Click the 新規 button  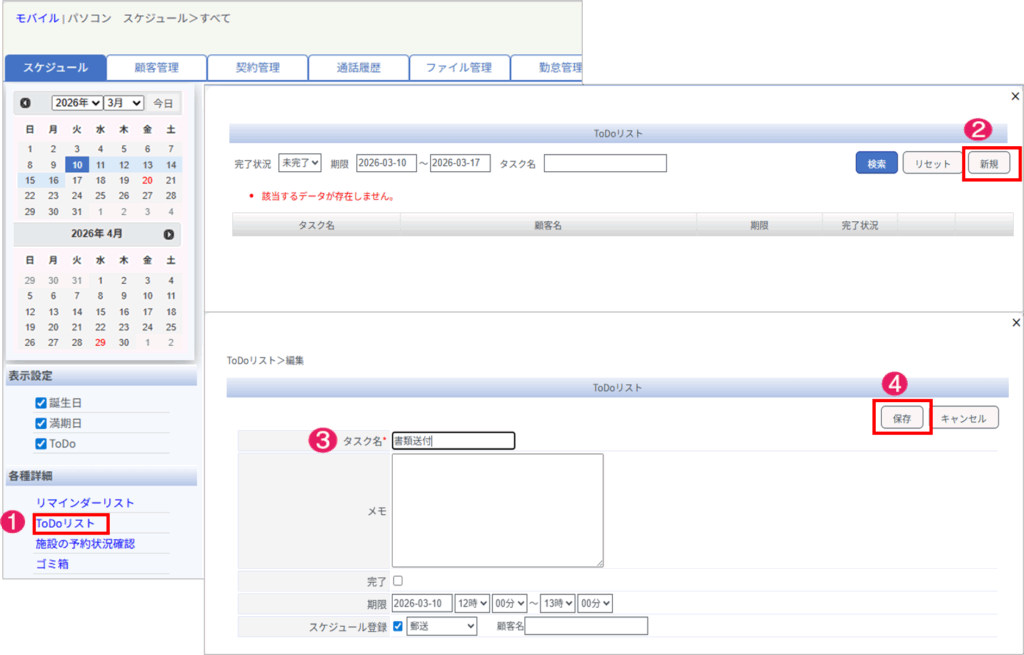[988, 164]
